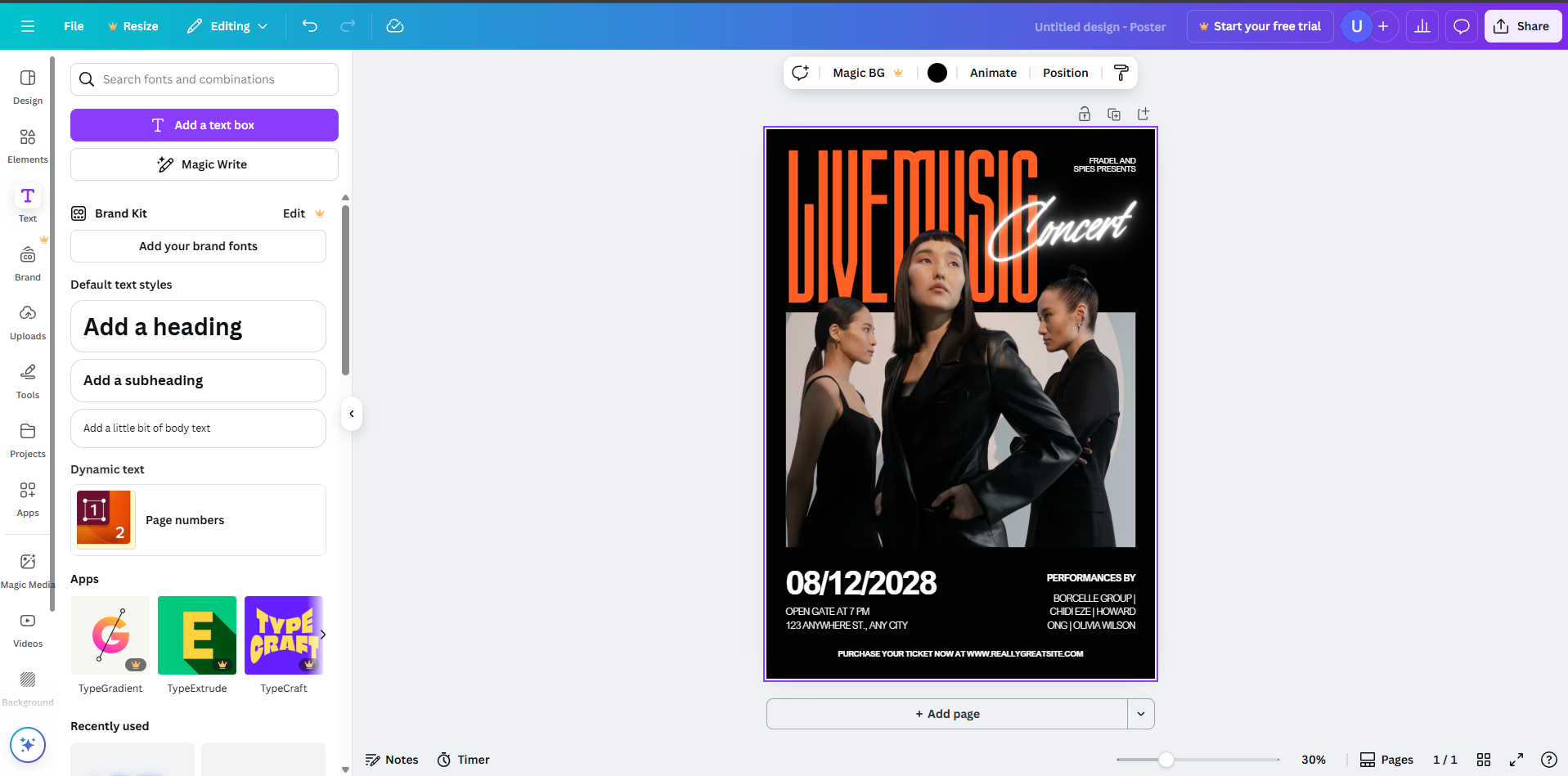Viewport: 1568px width, 776px height.
Task: Collapse the side panel with the chevron
Action: [x=352, y=414]
